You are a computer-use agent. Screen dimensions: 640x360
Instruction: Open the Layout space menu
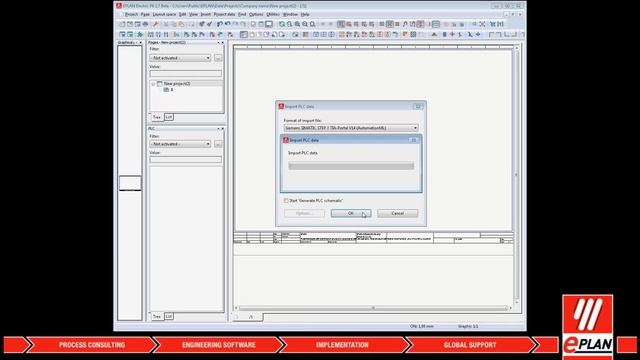click(x=164, y=14)
